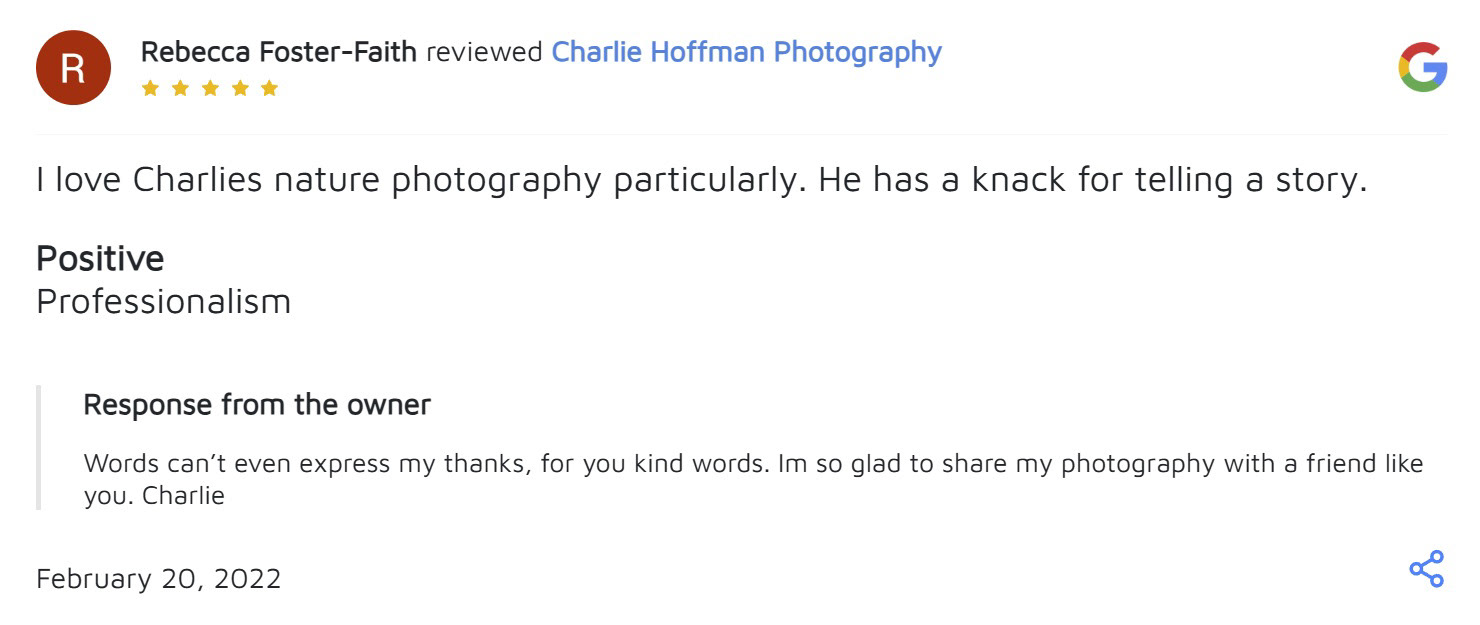Image resolution: width=1480 pixels, height=625 pixels.
Task: Click the fifth rating star
Action: [269, 88]
